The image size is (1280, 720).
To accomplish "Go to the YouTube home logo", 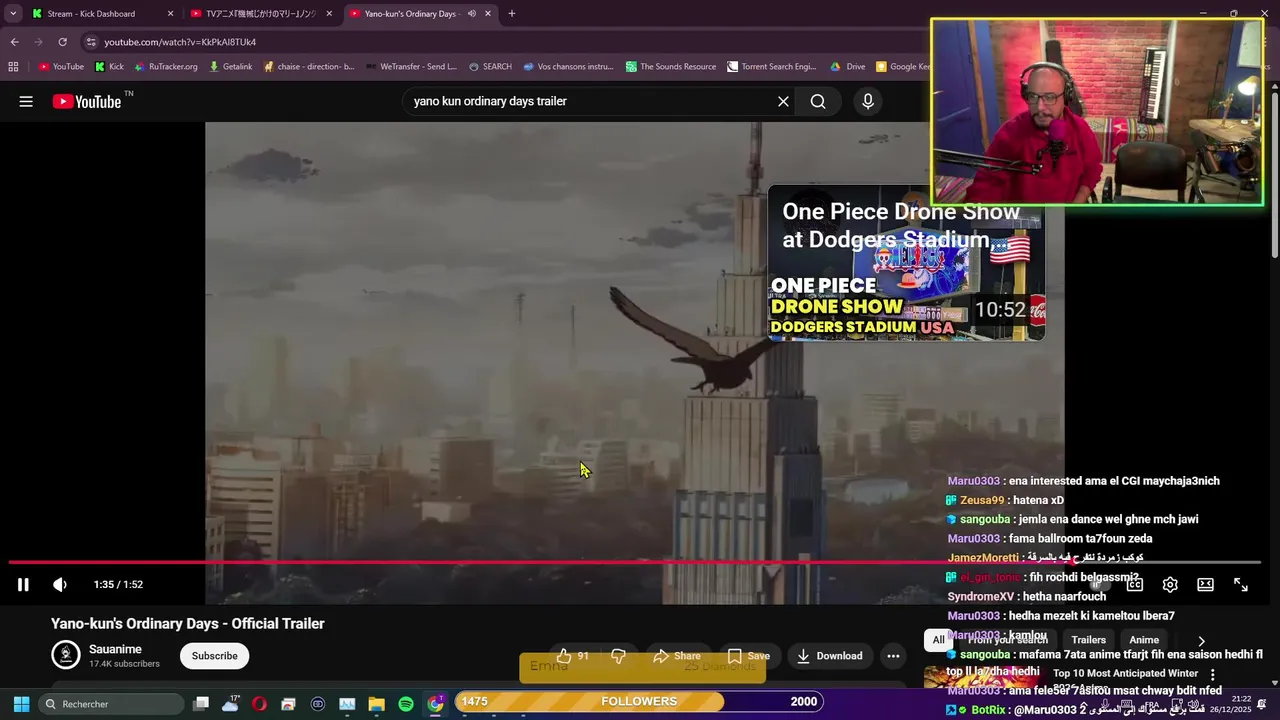I will pyautogui.click(x=86, y=101).
